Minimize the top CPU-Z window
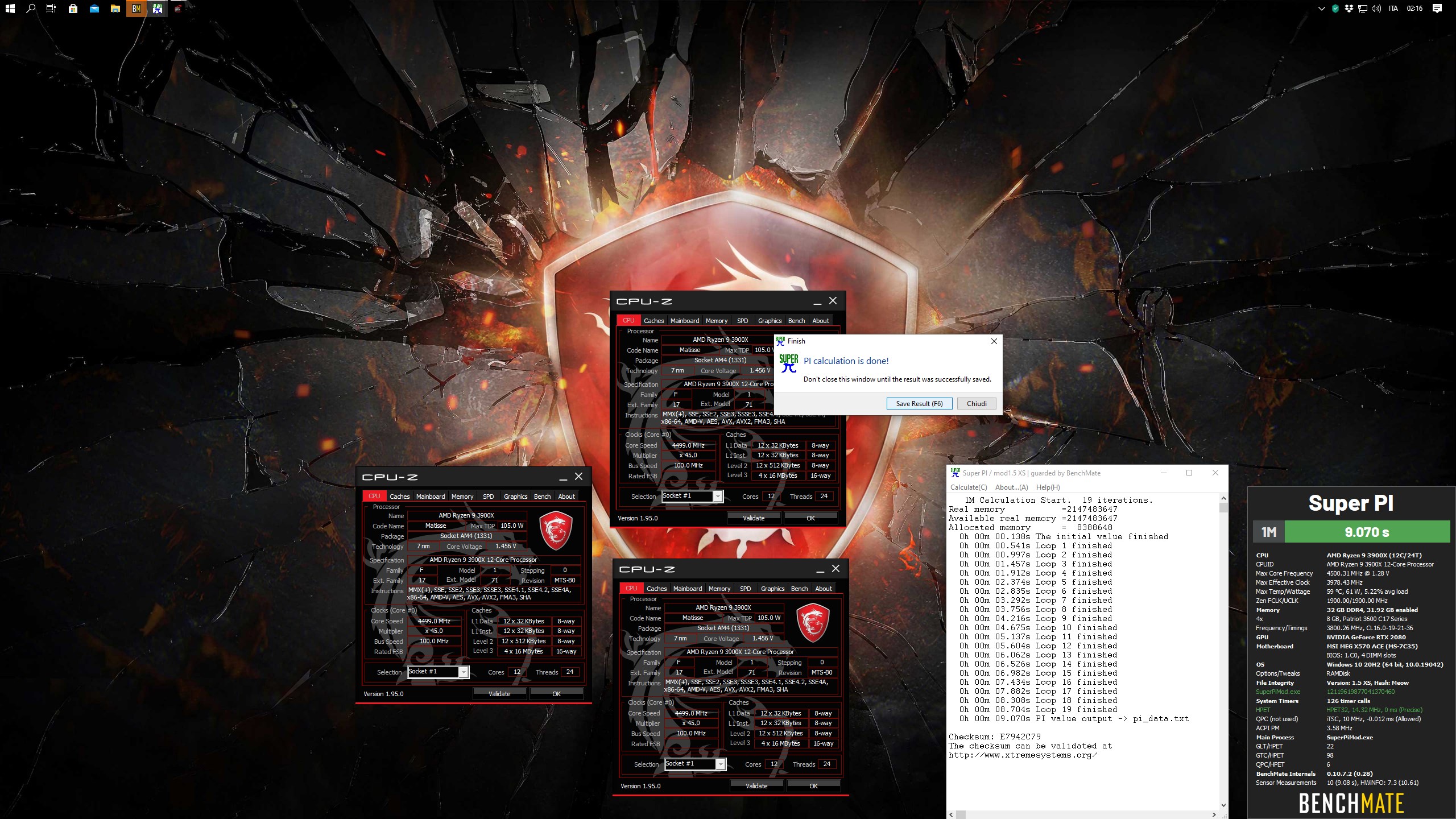Image resolution: width=1456 pixels, height=819 pixels. 817,301
